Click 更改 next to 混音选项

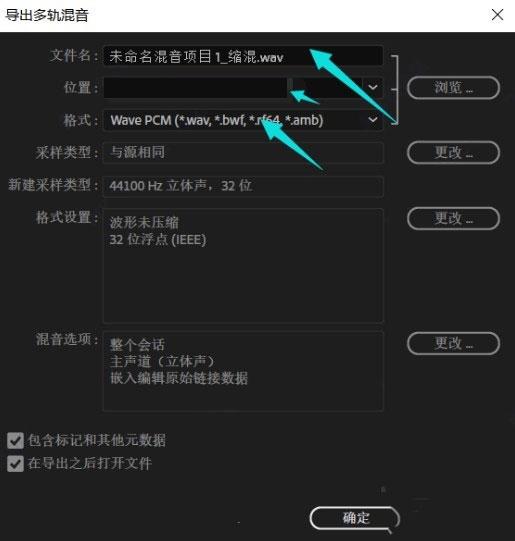tap(453, 343)
